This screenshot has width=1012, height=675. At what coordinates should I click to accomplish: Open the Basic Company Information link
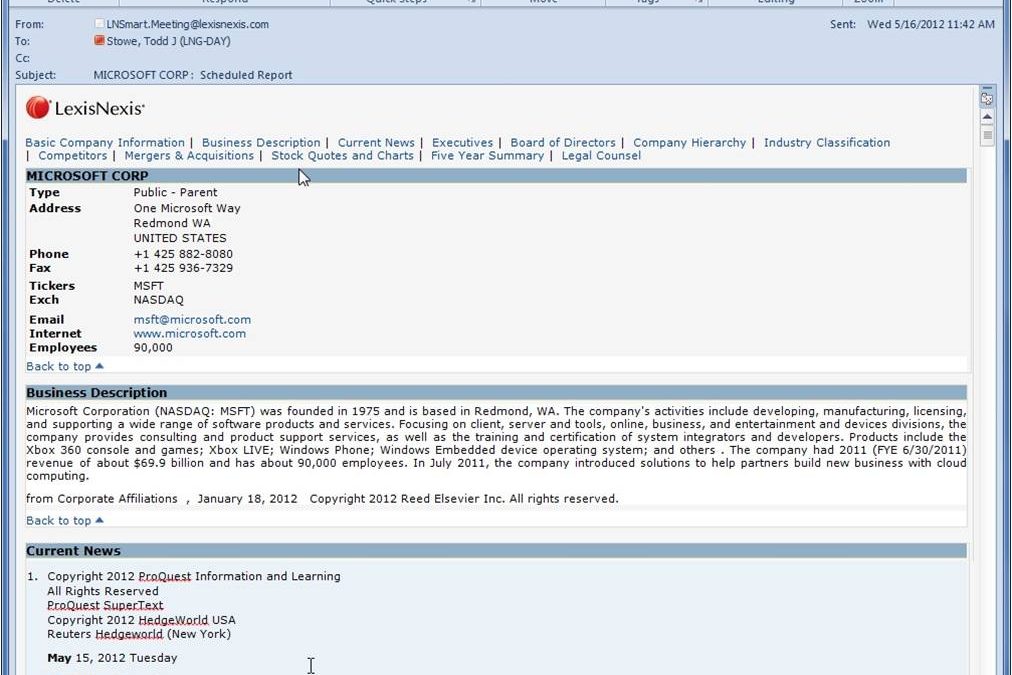point(105,143)
